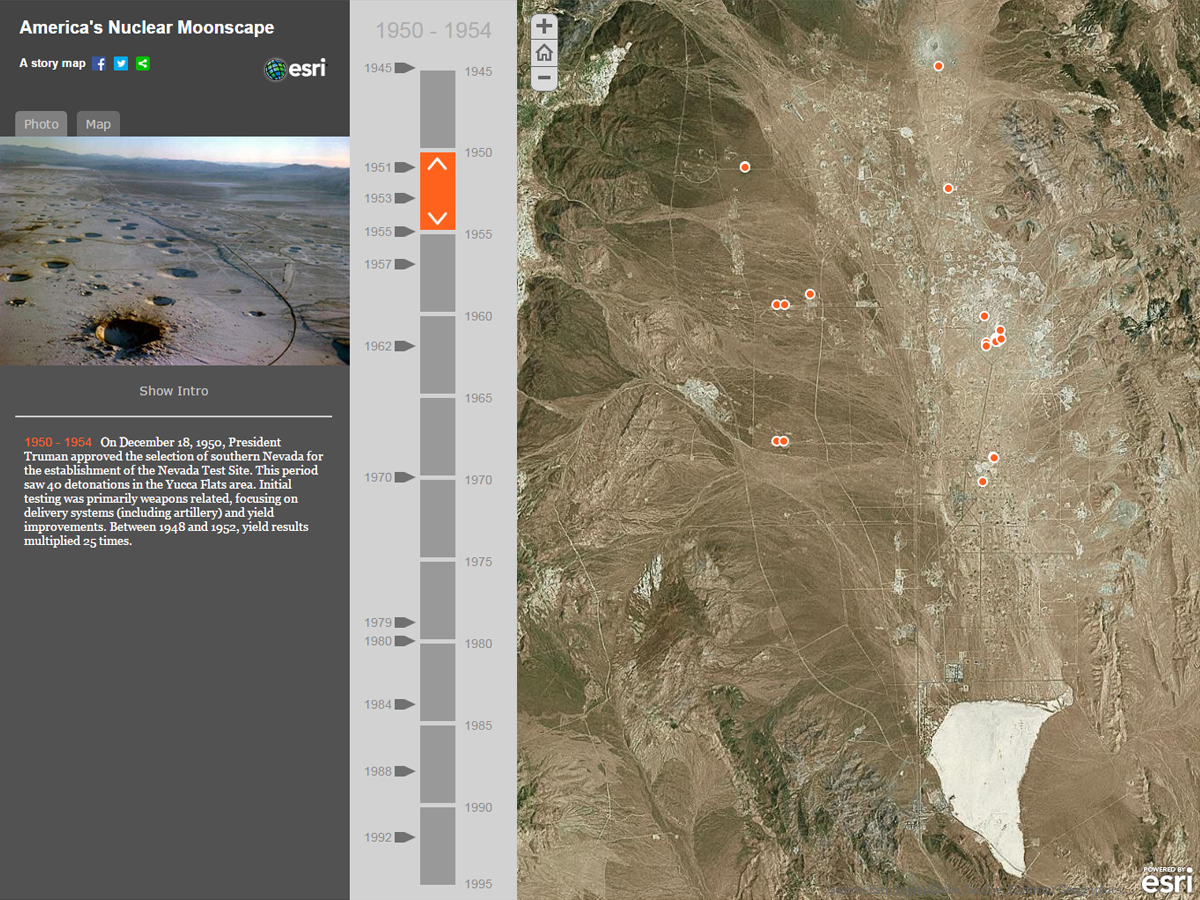This screenshot has width=1200, height=900.
Task: Click the green share link icon
Action: [x=143, y=64]
